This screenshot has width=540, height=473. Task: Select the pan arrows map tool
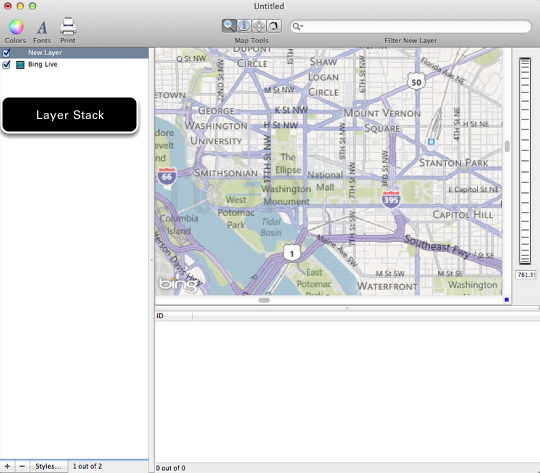[259, 26]
